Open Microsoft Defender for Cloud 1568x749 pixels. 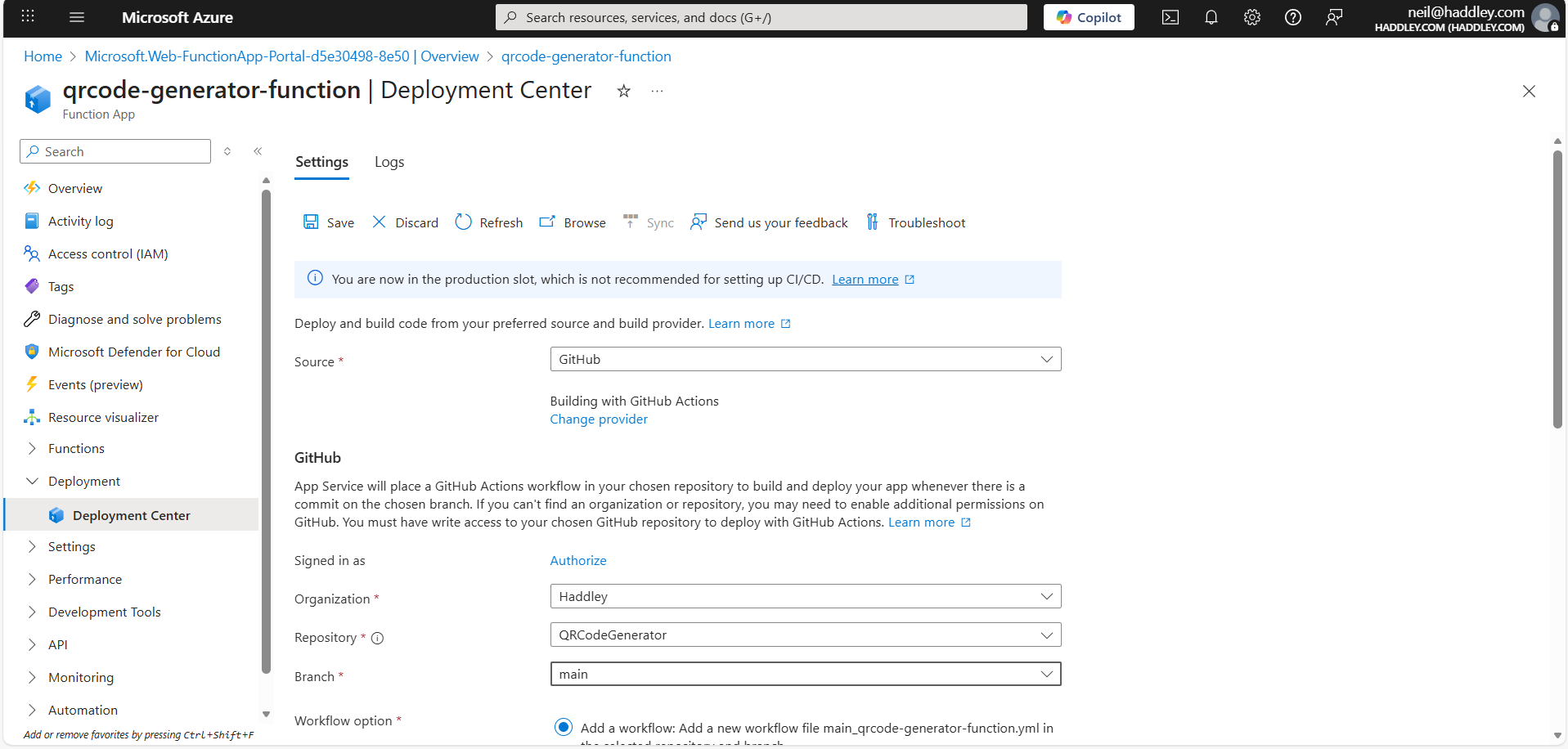(133, 352)
